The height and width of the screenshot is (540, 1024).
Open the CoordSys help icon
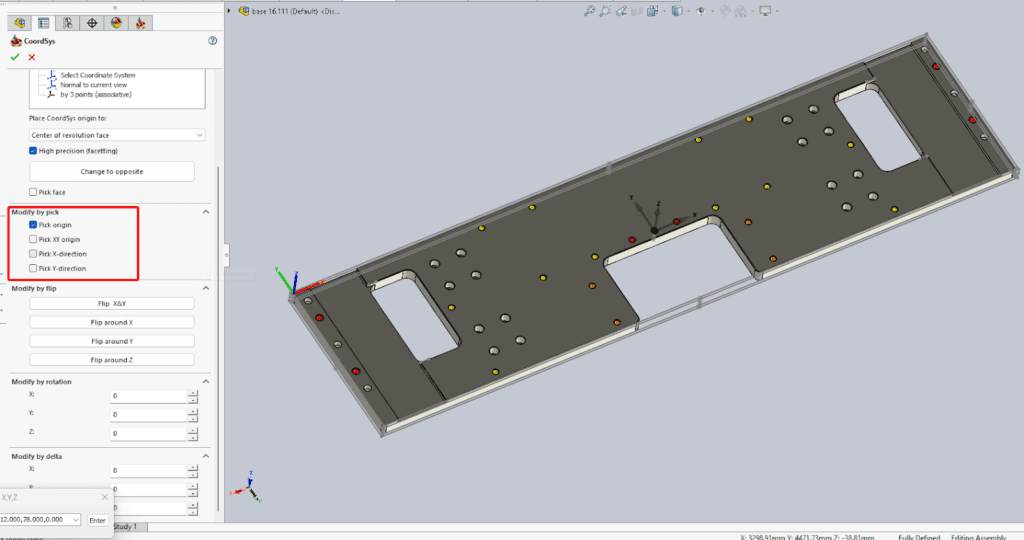(212, 41)
